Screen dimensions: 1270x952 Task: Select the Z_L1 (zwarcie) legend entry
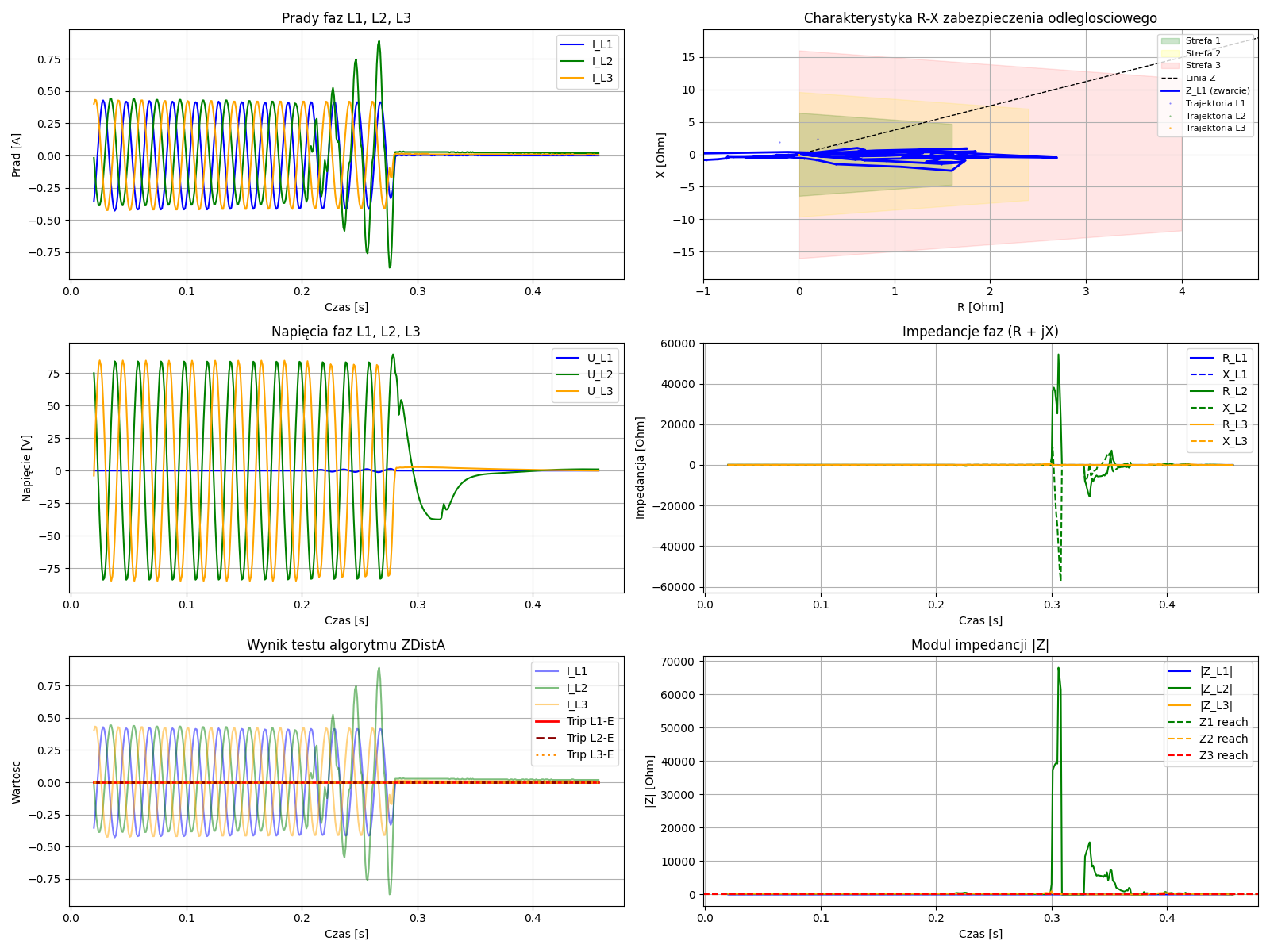coord(1217,90)
